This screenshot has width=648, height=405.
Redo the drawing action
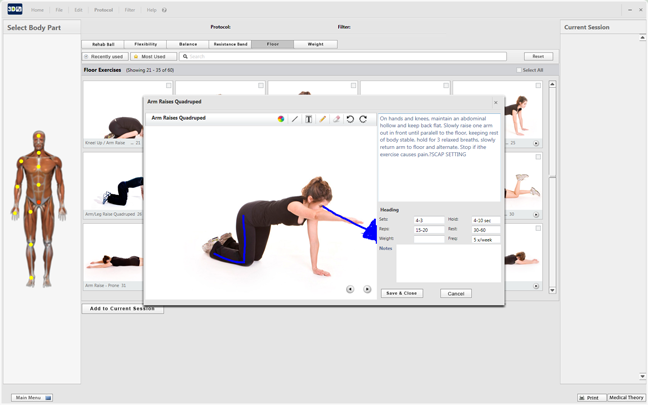[x=363, y=119]
